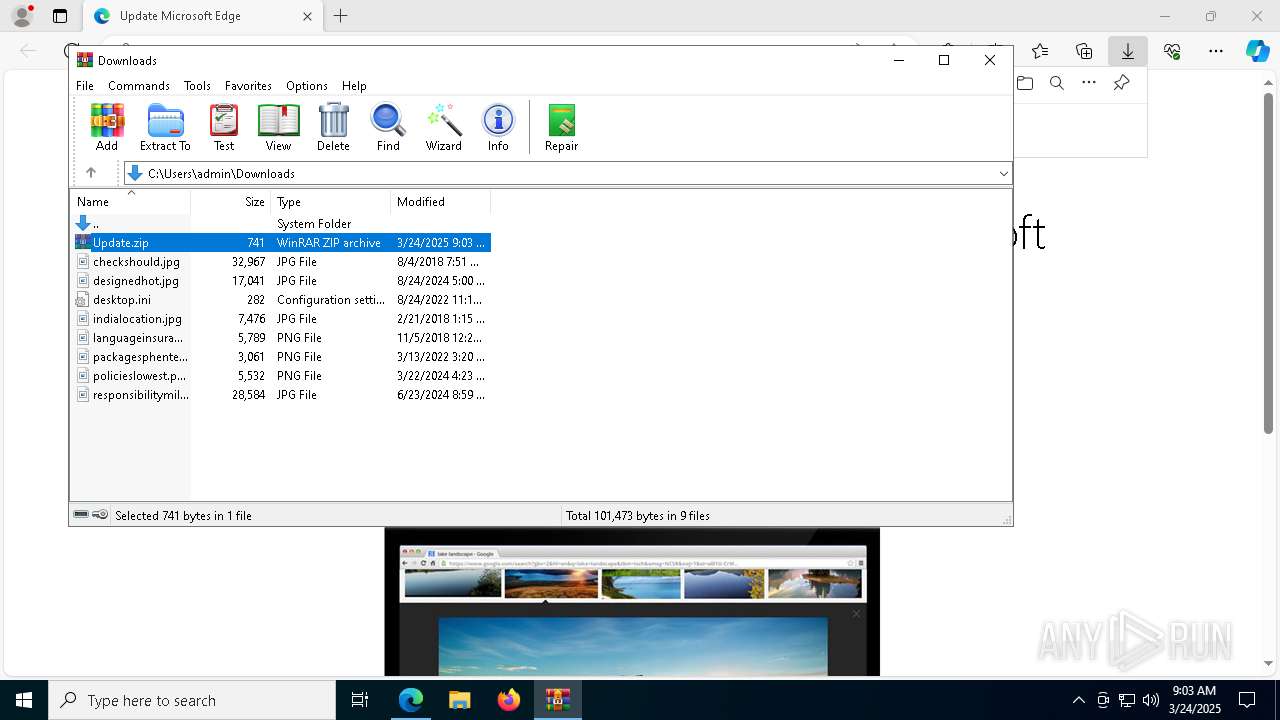
Task: Search downloads magnifier in Edge panel
Action: [x=1057, y=83]
